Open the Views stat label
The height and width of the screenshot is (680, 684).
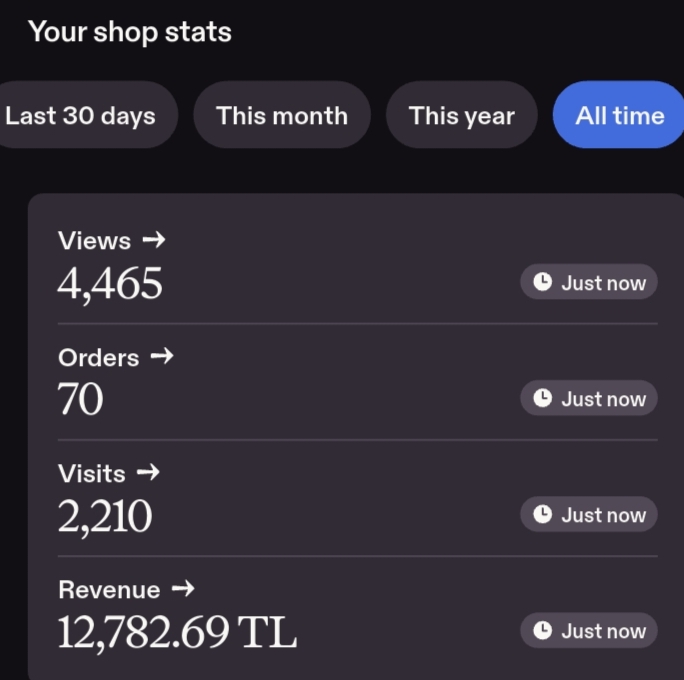point(95,240)
